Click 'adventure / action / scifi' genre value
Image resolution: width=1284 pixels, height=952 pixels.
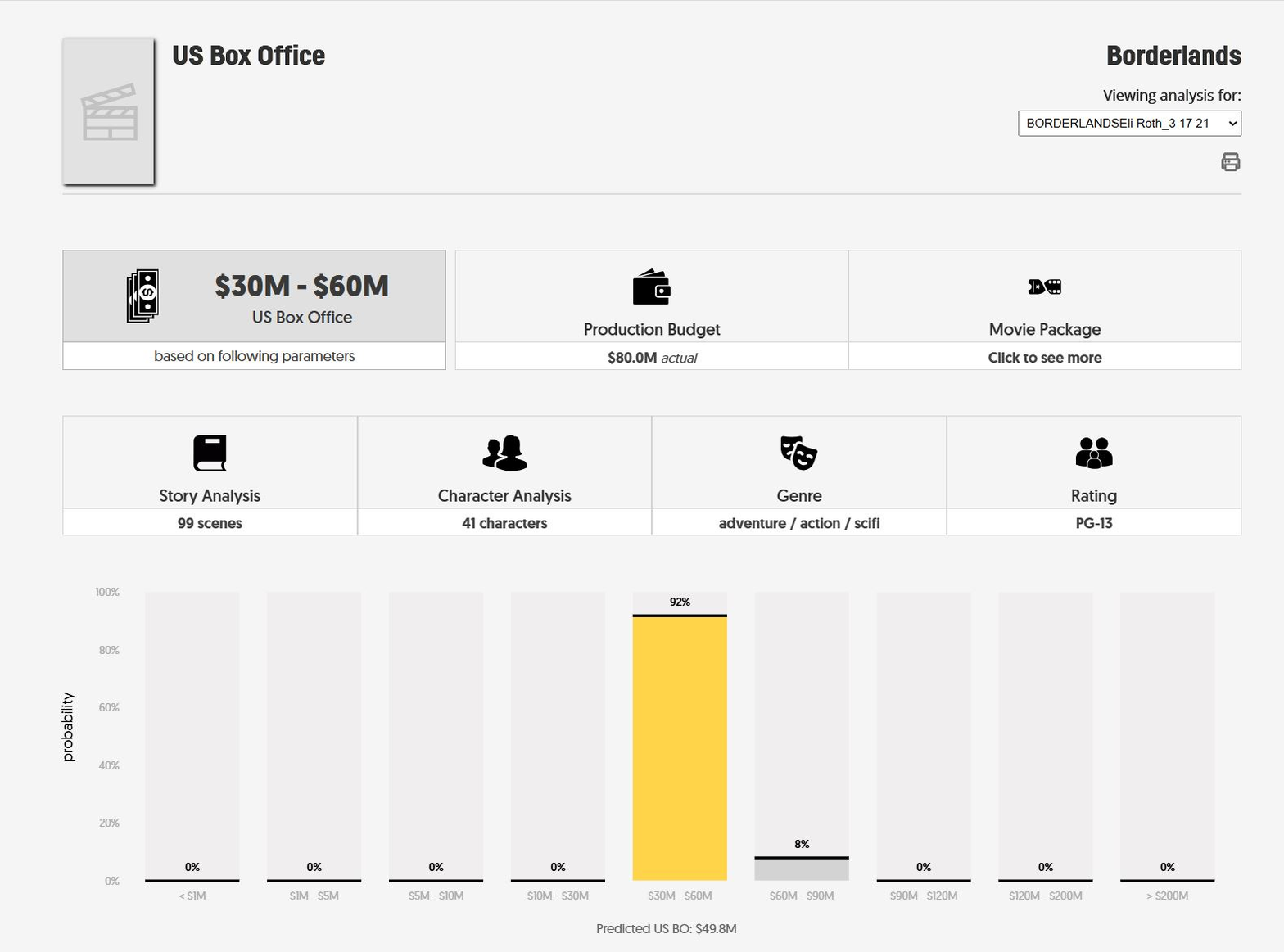(799, 523)
